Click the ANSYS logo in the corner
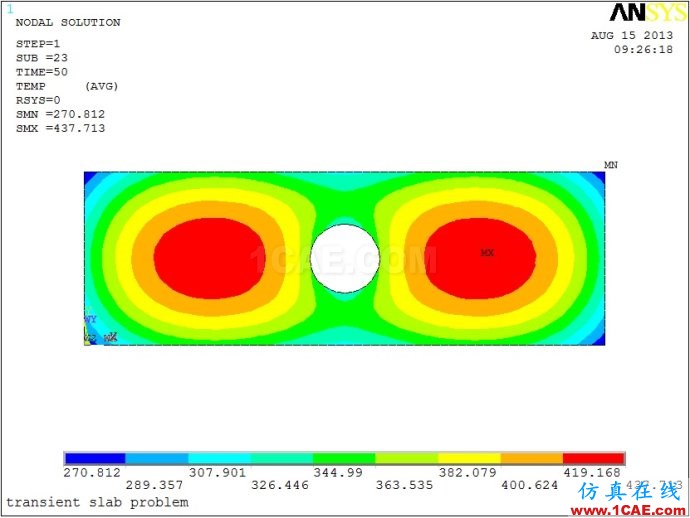 [648, 12]
